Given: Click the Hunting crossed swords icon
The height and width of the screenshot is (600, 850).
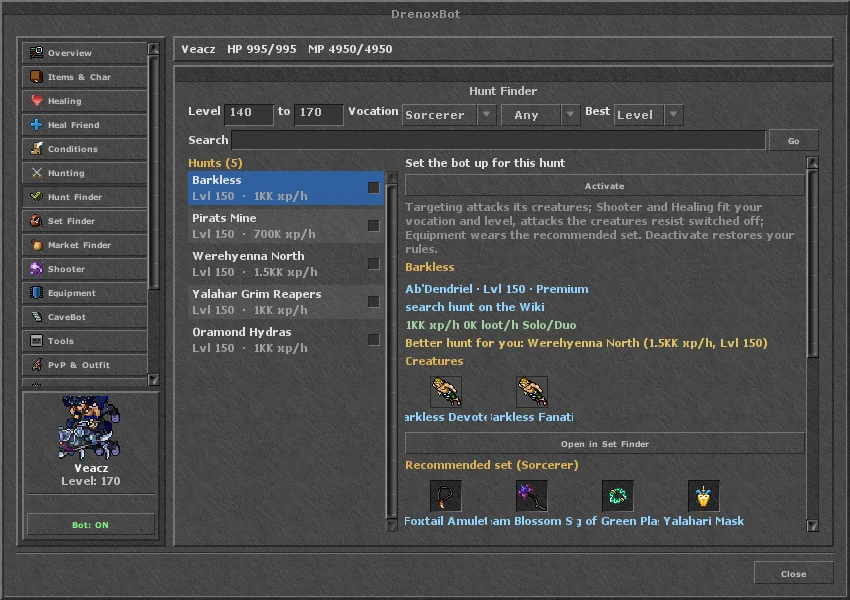Looking at the screenshot, I should 36,172.
